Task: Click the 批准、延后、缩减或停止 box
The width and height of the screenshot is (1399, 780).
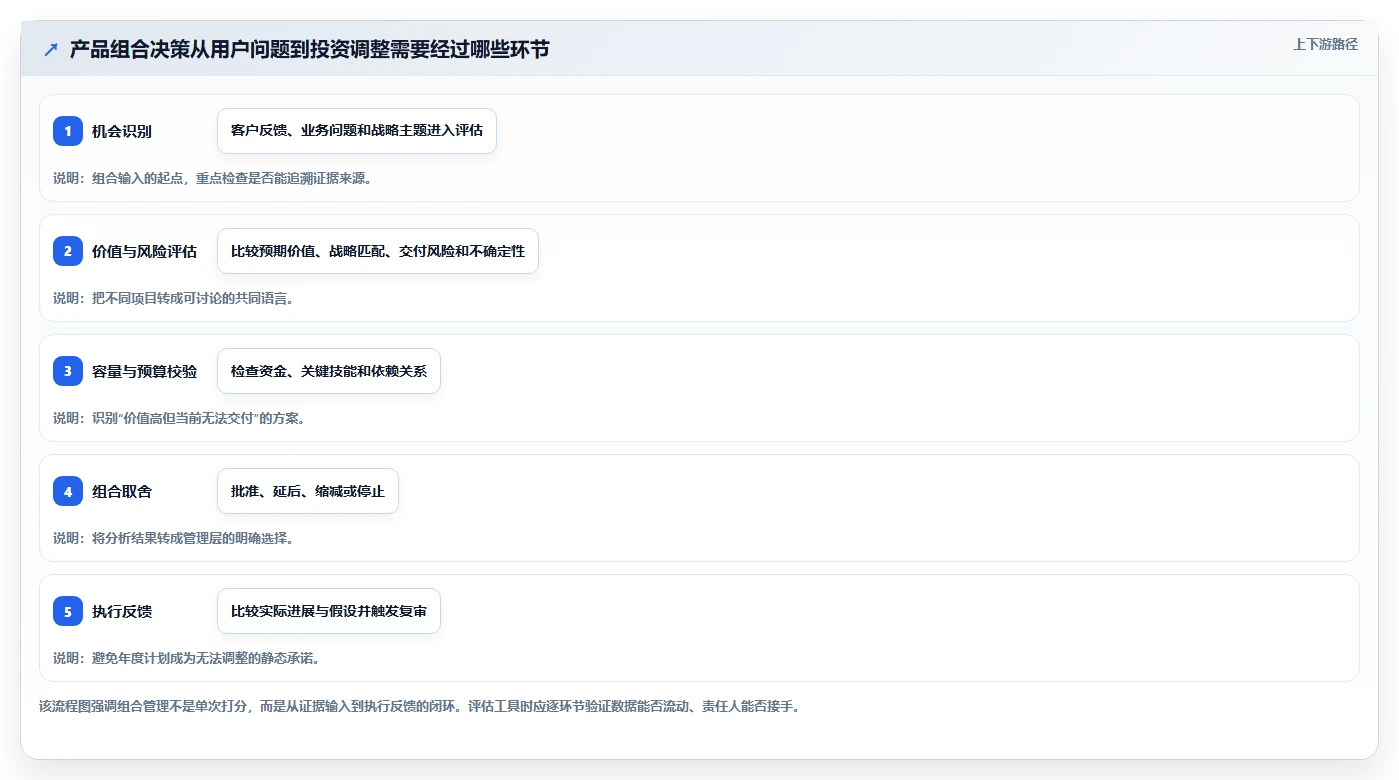Action: pos(308,491)
